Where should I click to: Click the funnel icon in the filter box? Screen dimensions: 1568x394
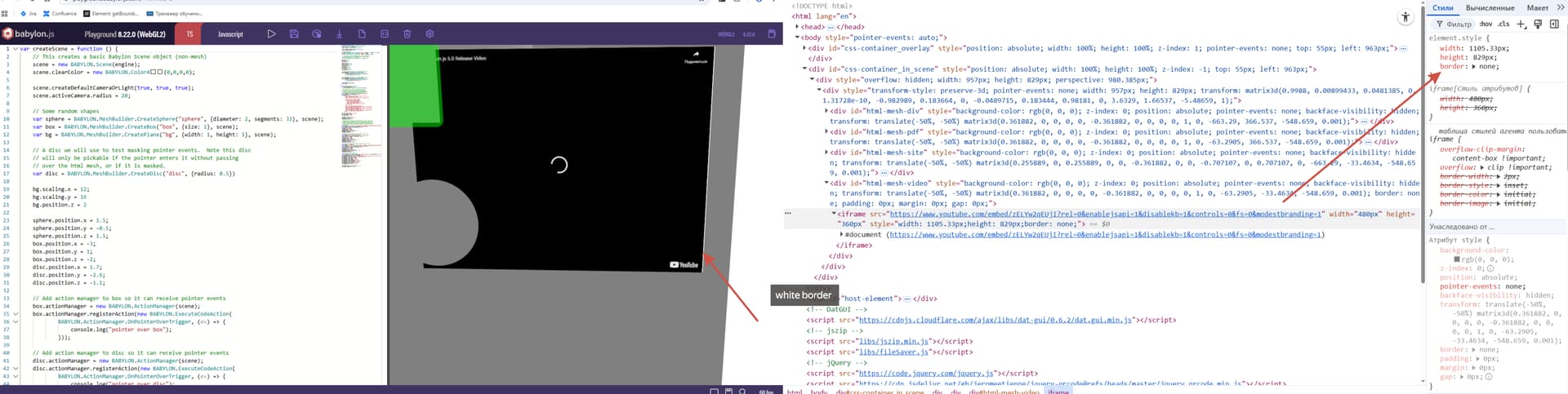(1440, 24)
